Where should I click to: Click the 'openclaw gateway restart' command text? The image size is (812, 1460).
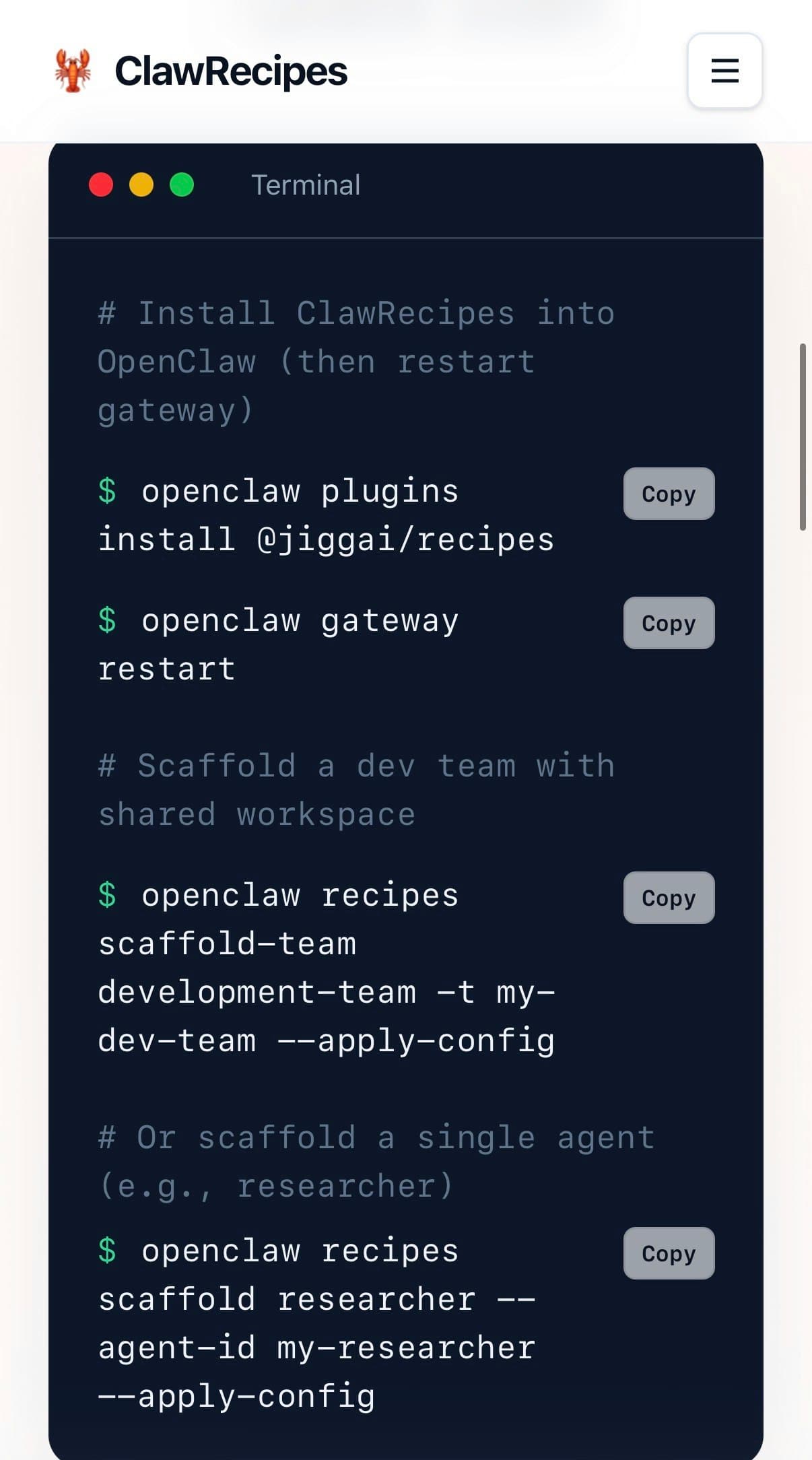pyautogui.click(x=278, y=644)
